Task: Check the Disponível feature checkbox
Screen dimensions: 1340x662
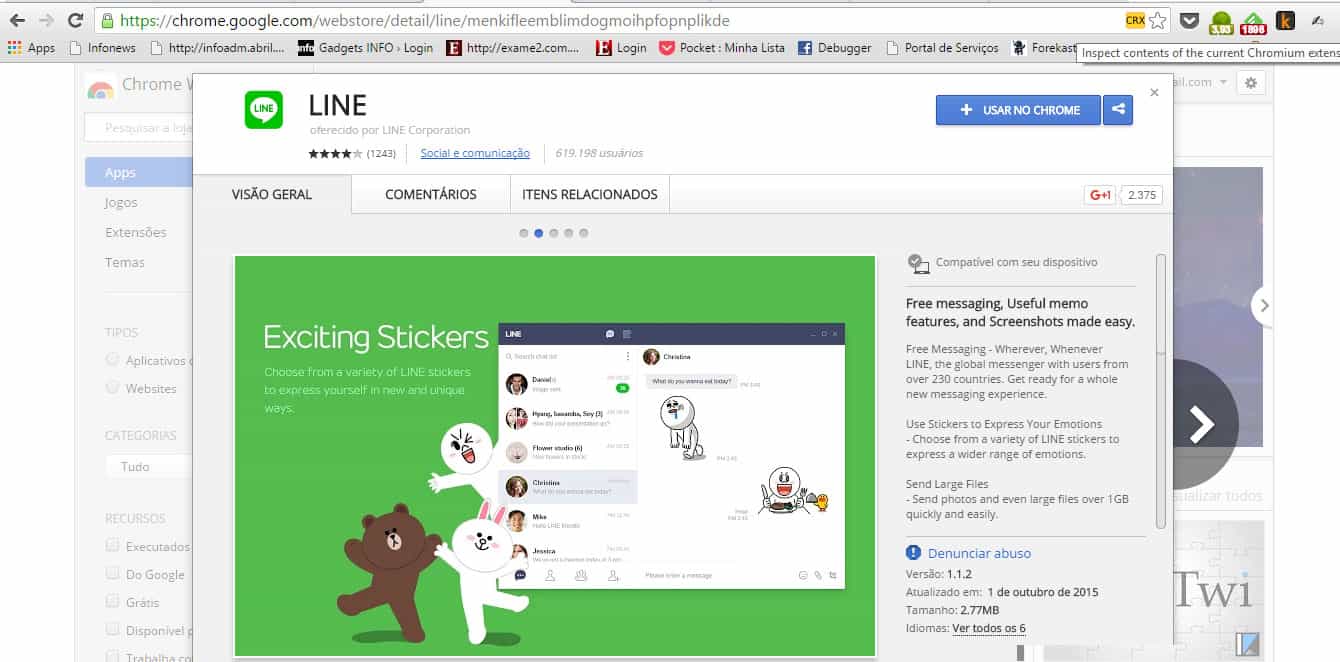Action: click(113, 630)
